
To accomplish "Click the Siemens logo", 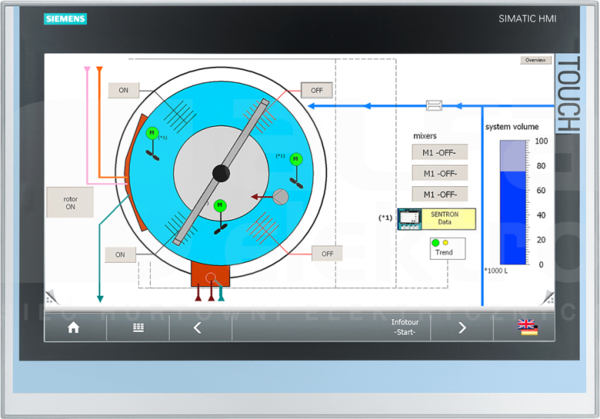I will pyautogui.click(x=65, y=19).
